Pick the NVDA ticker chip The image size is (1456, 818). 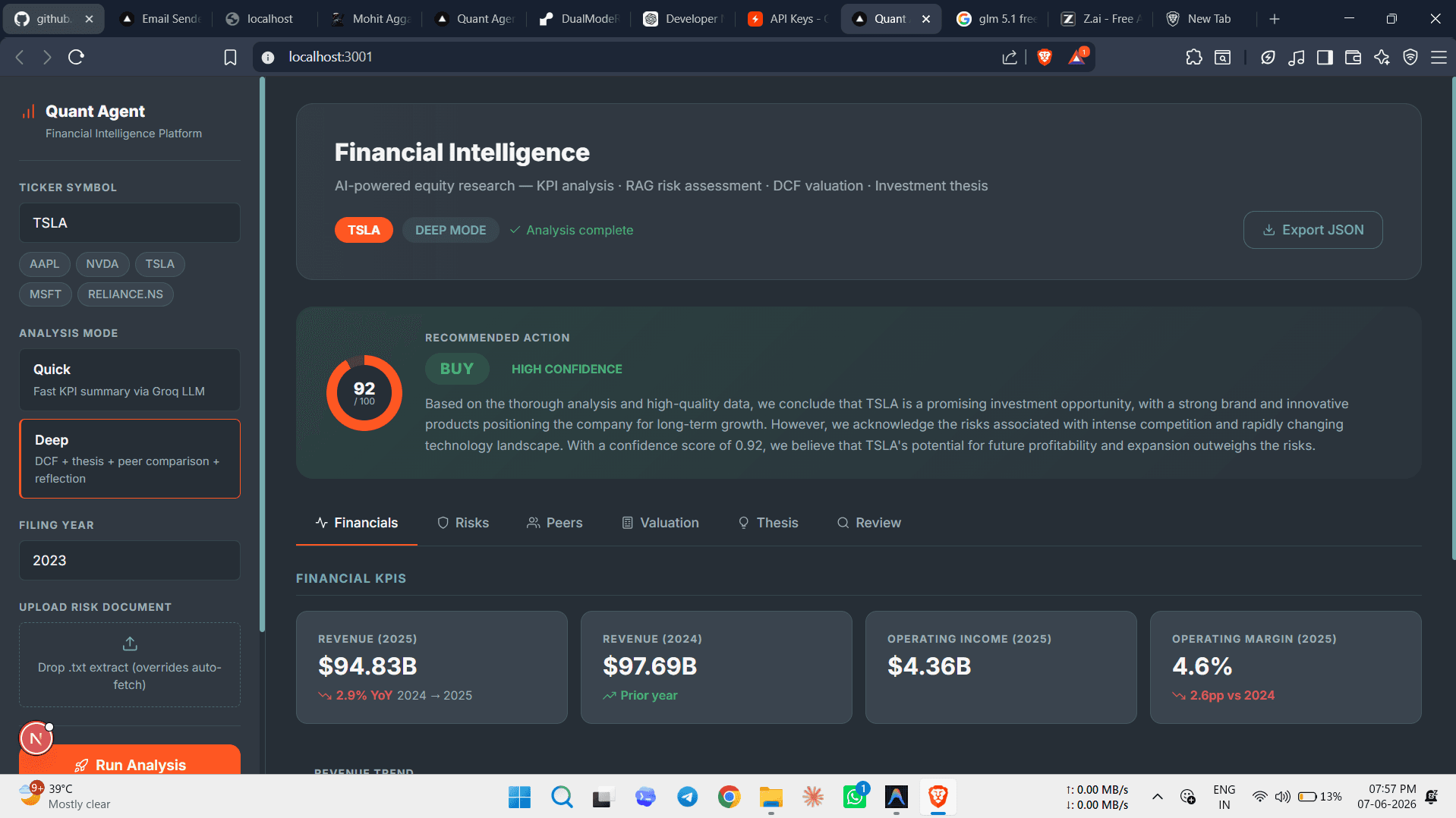tap(102, 264)
